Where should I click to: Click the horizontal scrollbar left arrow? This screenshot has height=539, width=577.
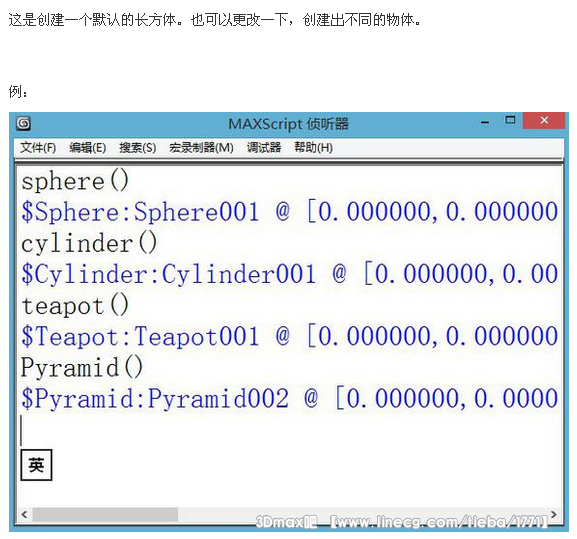(24, 514)
